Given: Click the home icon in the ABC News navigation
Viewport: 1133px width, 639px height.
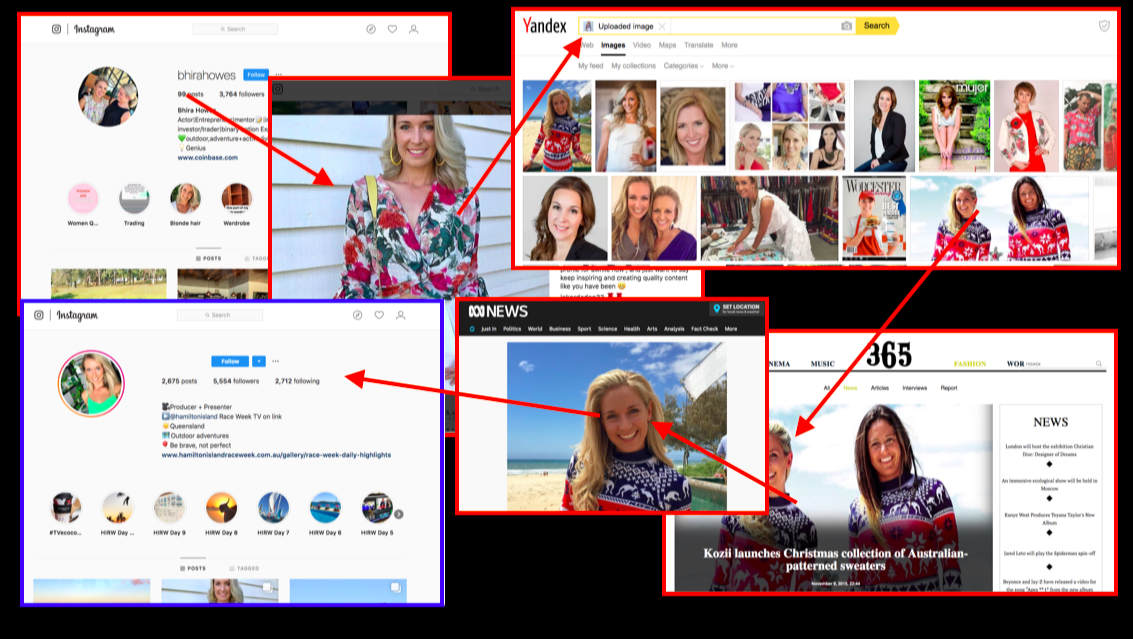Looking at the screenshot, I should click(x=472, y=329).
